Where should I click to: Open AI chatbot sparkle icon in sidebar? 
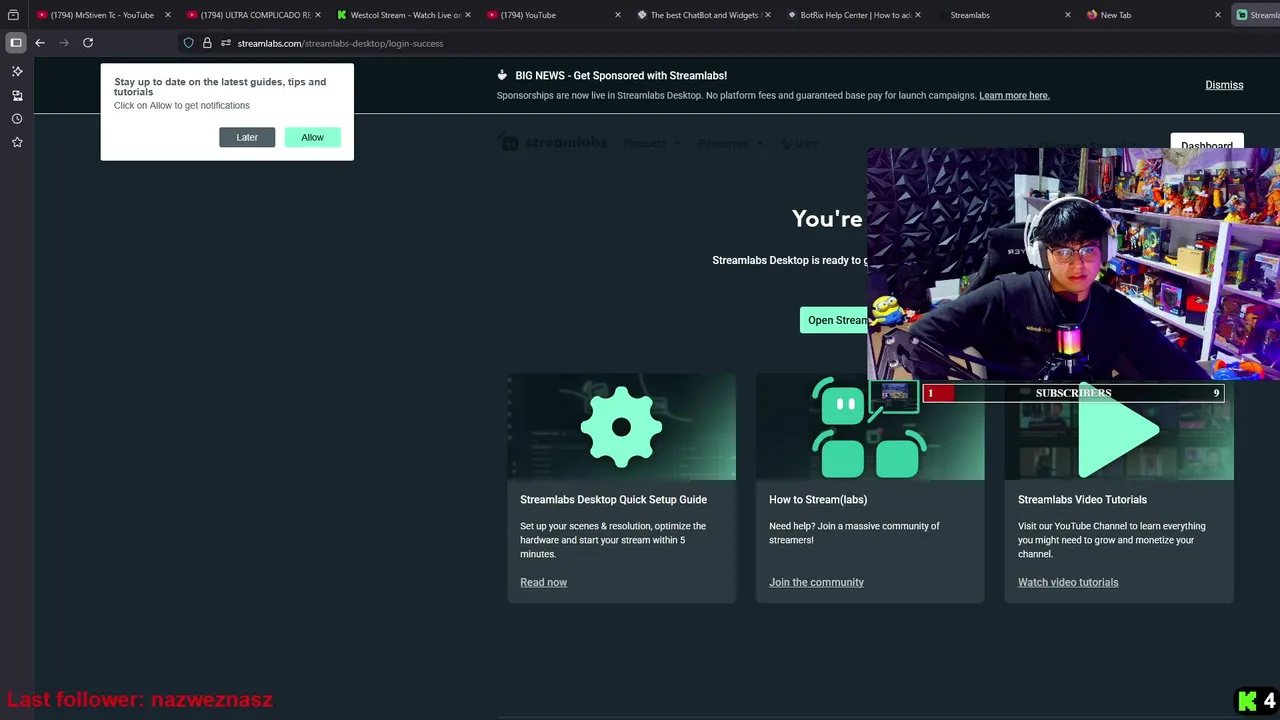tap(17, 72)
